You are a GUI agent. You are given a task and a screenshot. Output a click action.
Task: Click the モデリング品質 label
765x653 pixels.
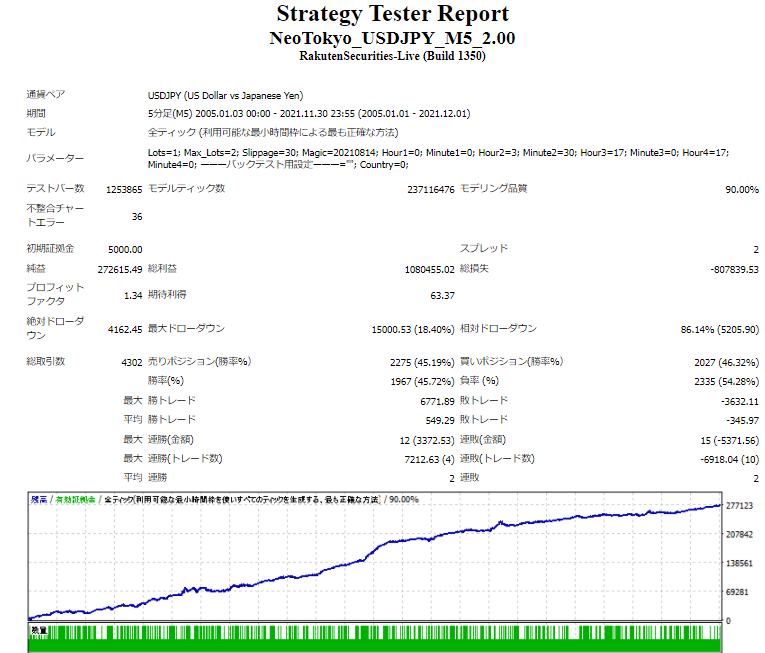tap(493, 188)
